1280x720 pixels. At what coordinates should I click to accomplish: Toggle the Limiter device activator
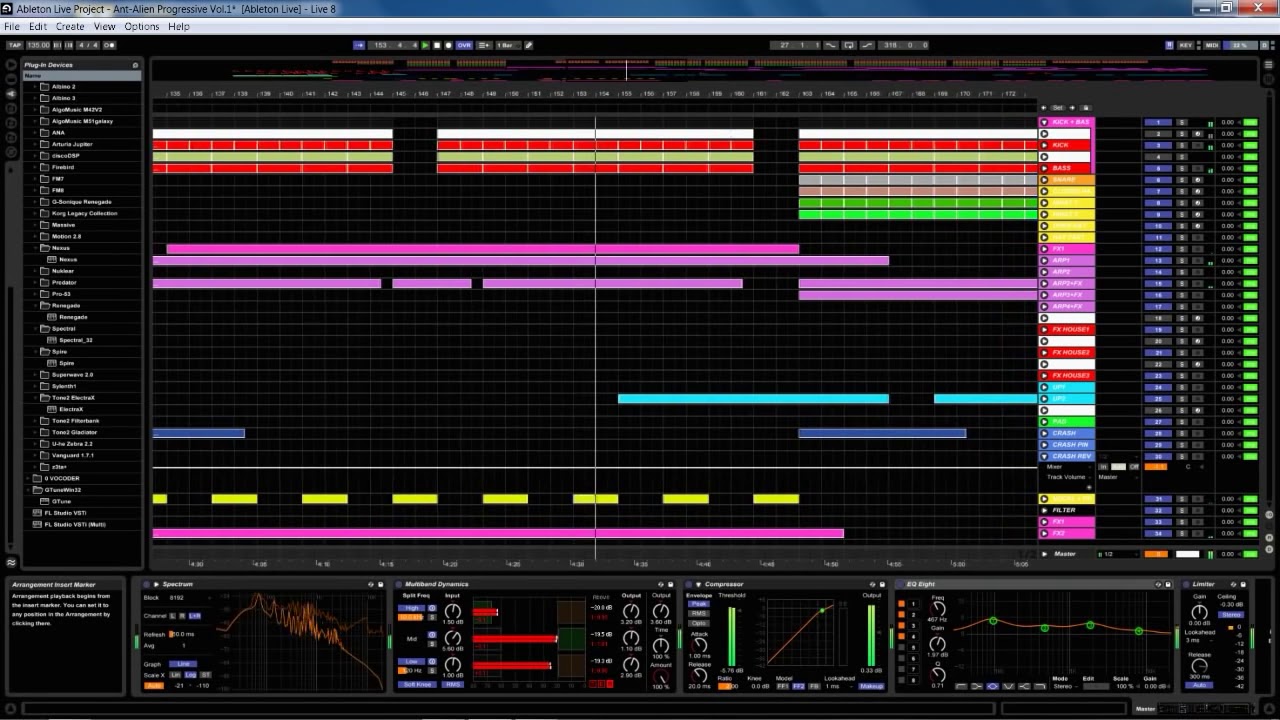(x=1185, y=584)
